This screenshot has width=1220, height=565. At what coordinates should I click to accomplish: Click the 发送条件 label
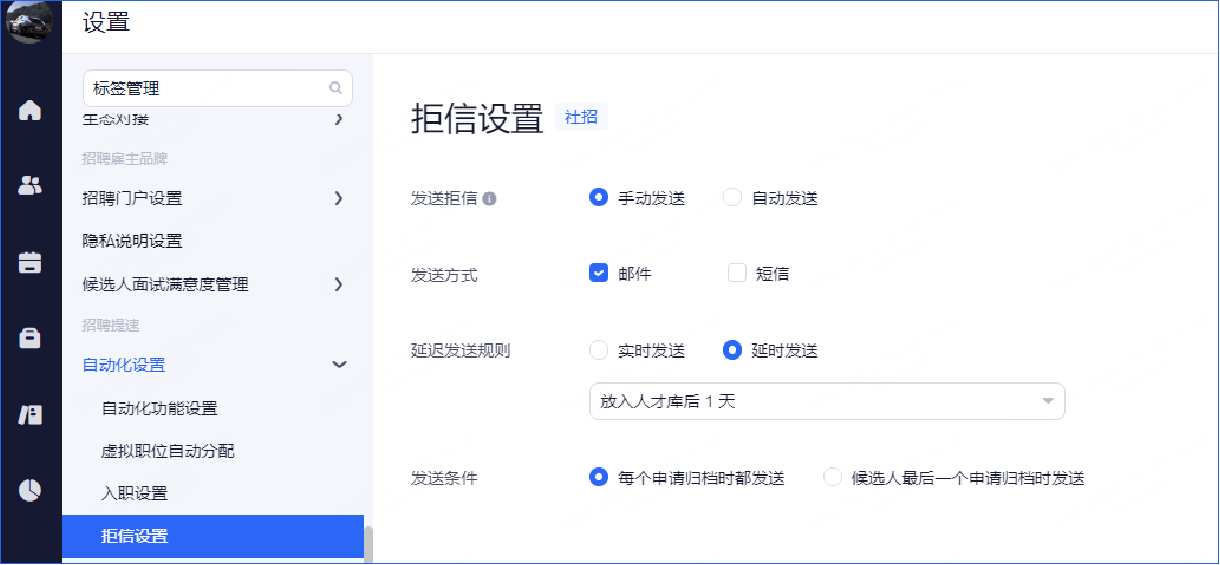(444, 478)
